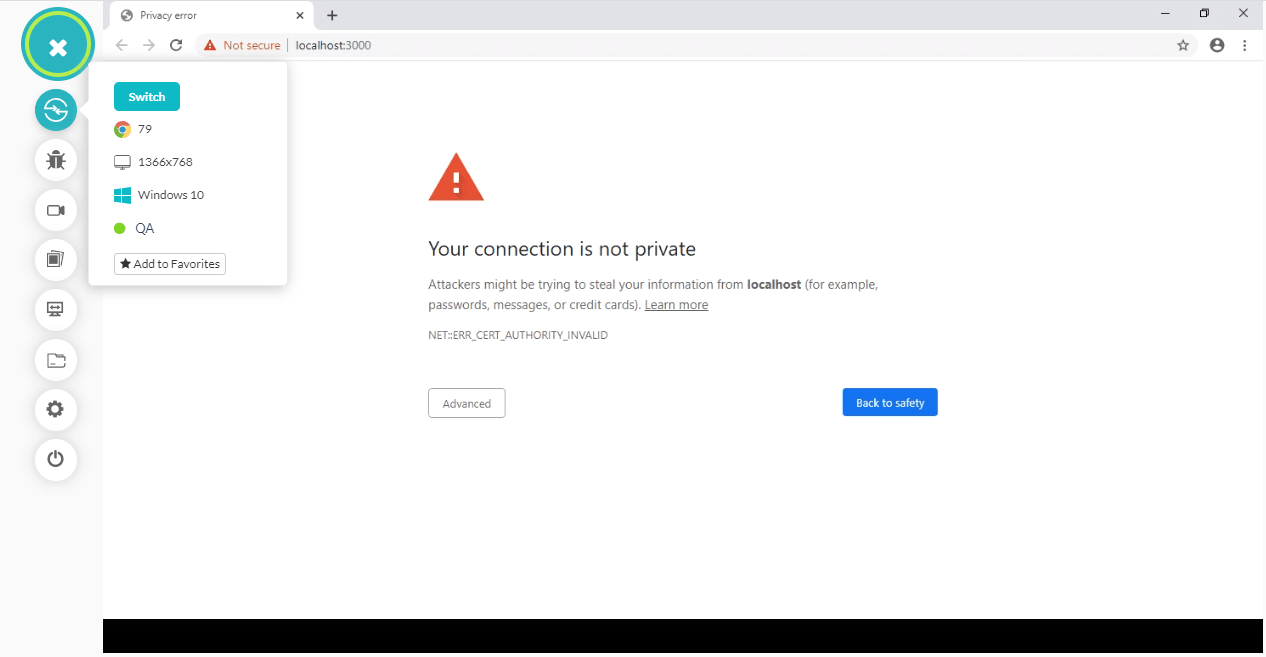Open the screen resolution tool

point(56,310)
